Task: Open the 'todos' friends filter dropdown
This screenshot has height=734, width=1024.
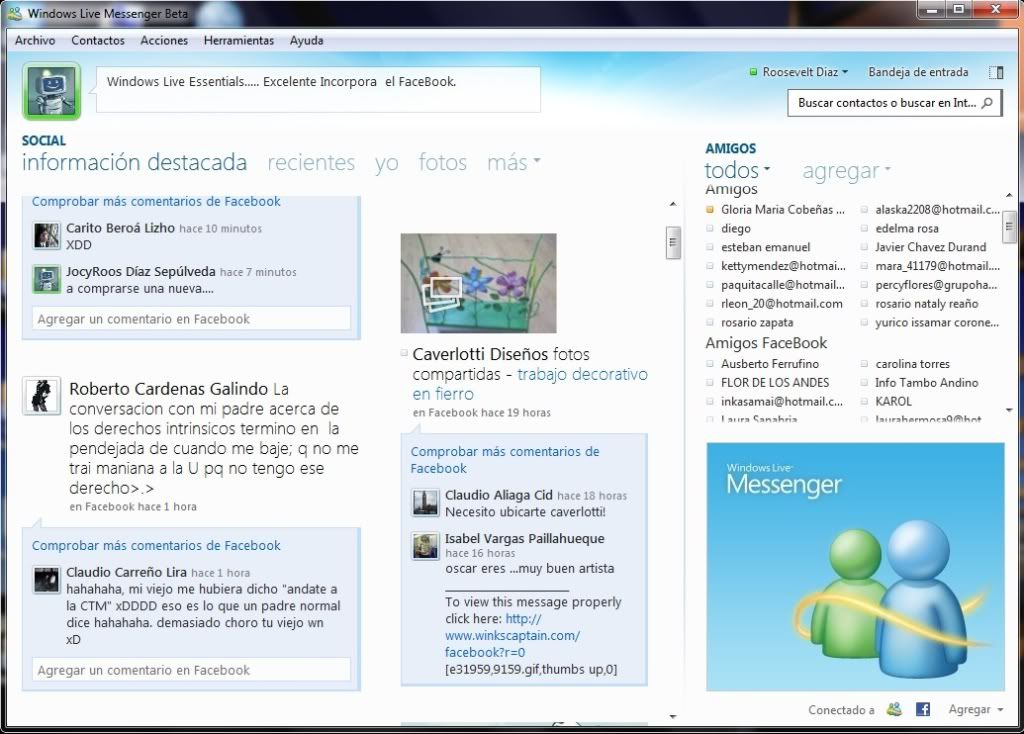Action: click(x=737, y=170)
